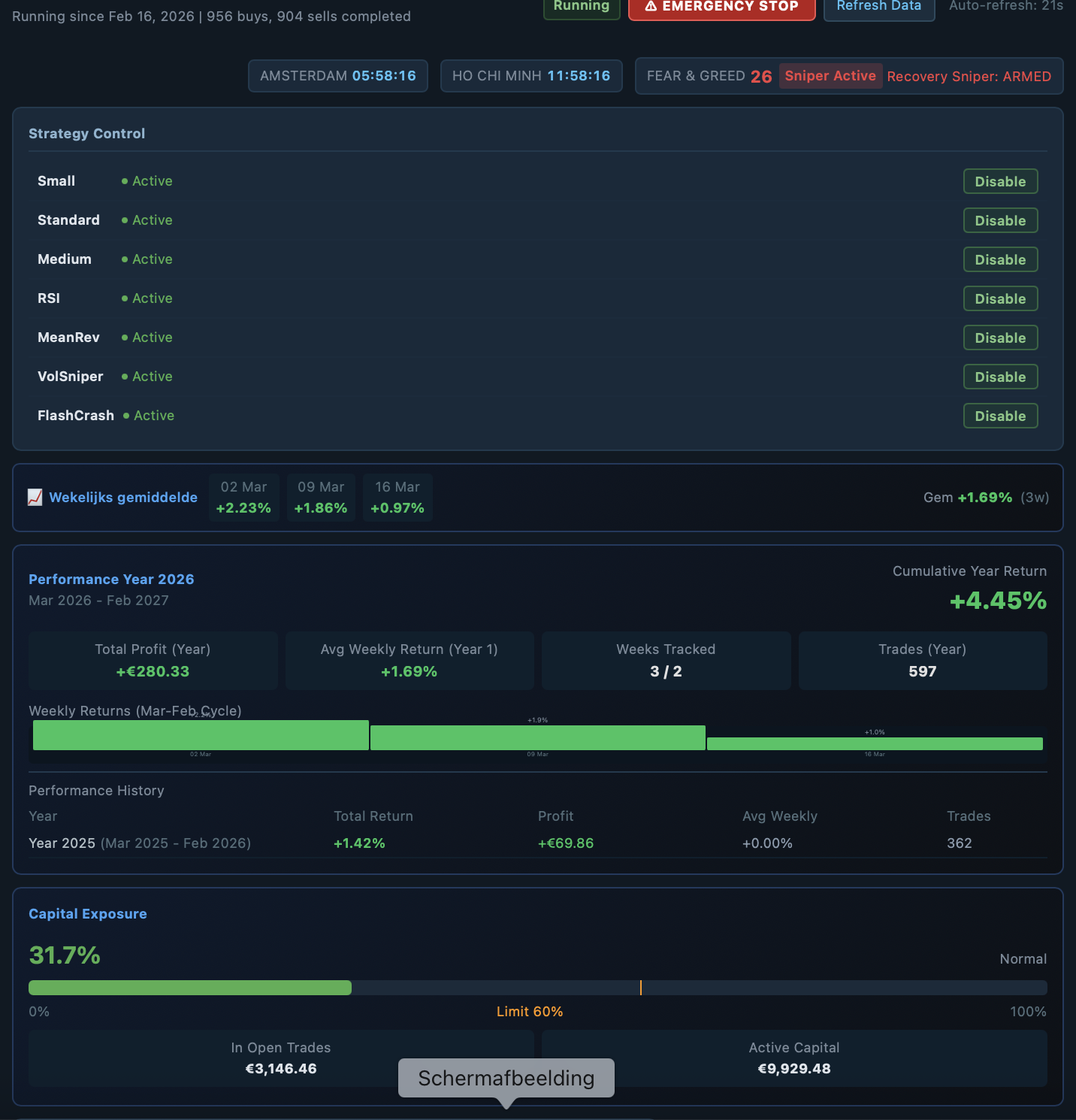
Task: Click the Amsterdam clock widget
Action: (x=337, y=76)
